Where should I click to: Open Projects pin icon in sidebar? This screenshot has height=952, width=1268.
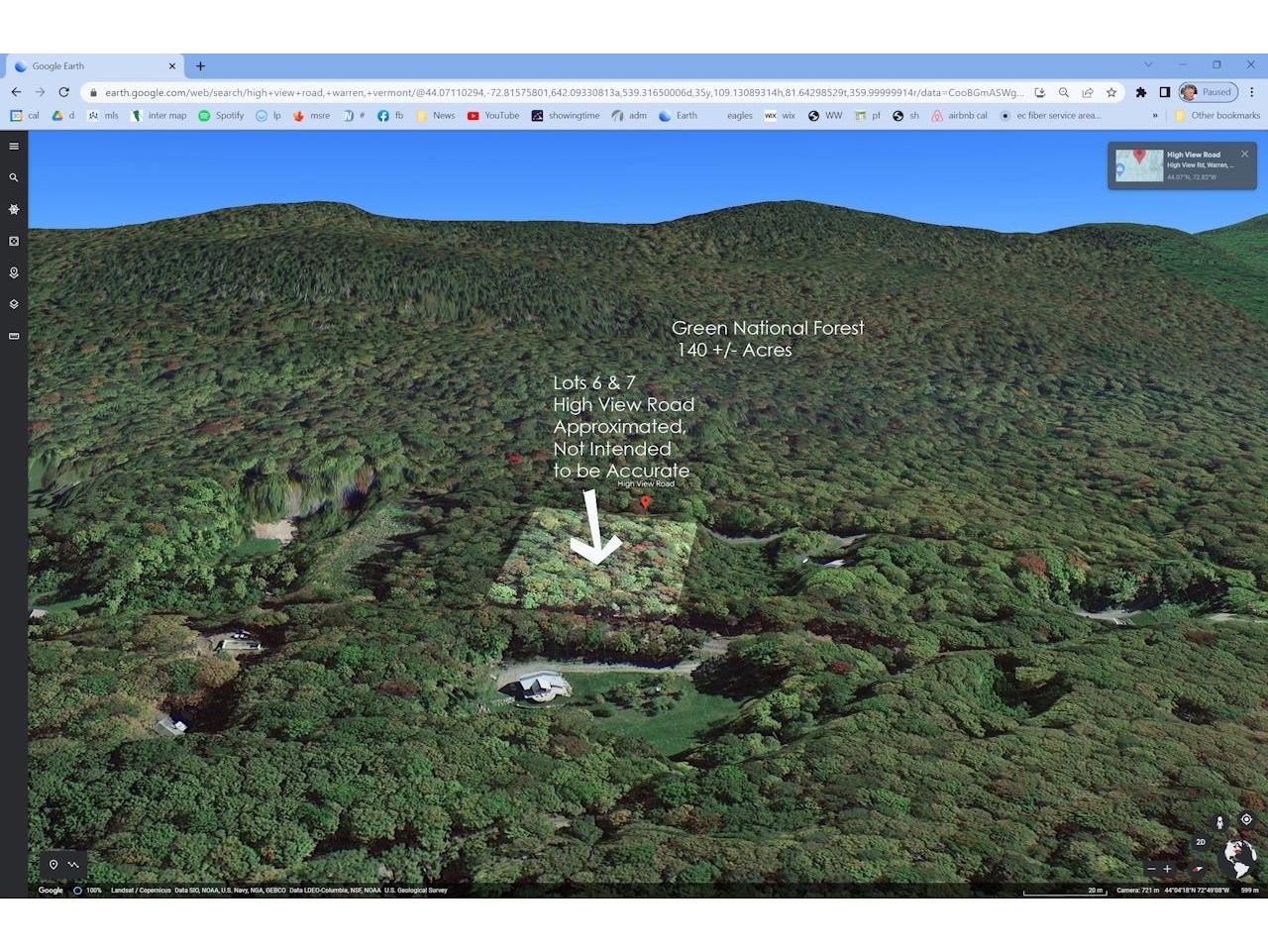14,273
